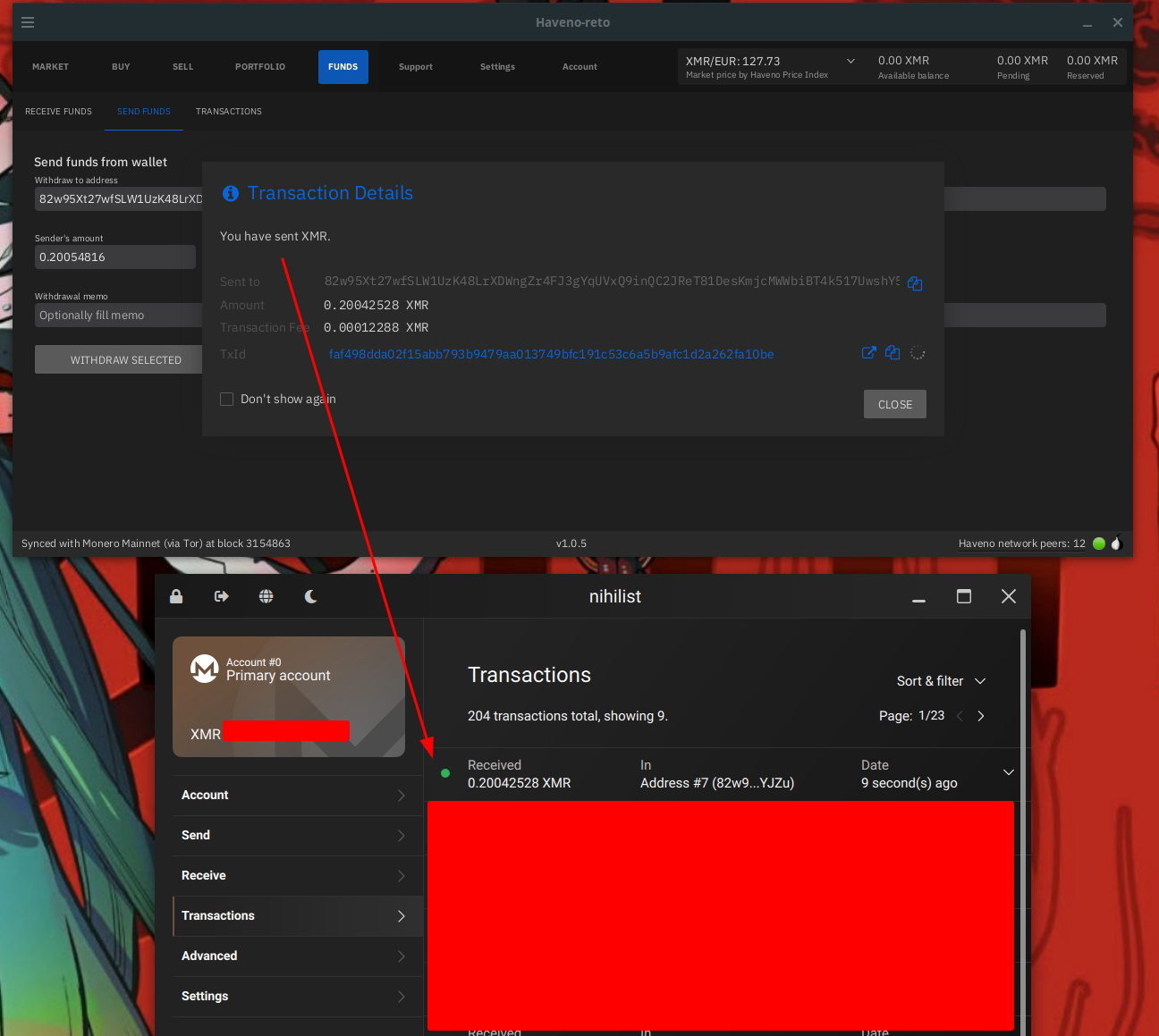Open TxId in external block explorer
Image resolution: width=1159 pixels, height=1036 pixels.
pos(868,353)
